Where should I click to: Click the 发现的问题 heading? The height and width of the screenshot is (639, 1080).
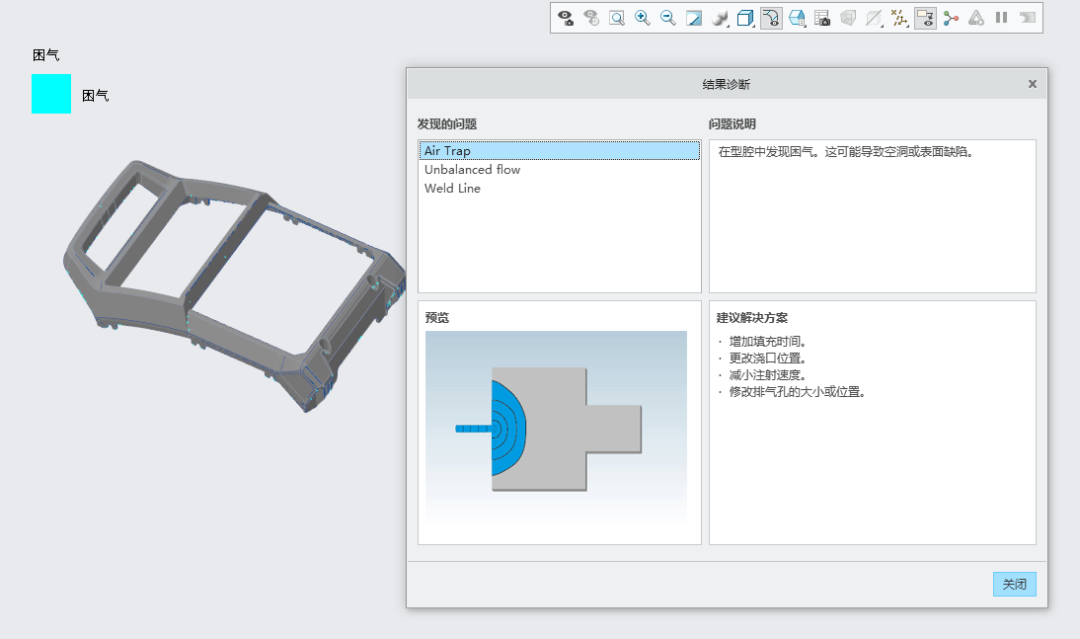click(x=447, y=124)
